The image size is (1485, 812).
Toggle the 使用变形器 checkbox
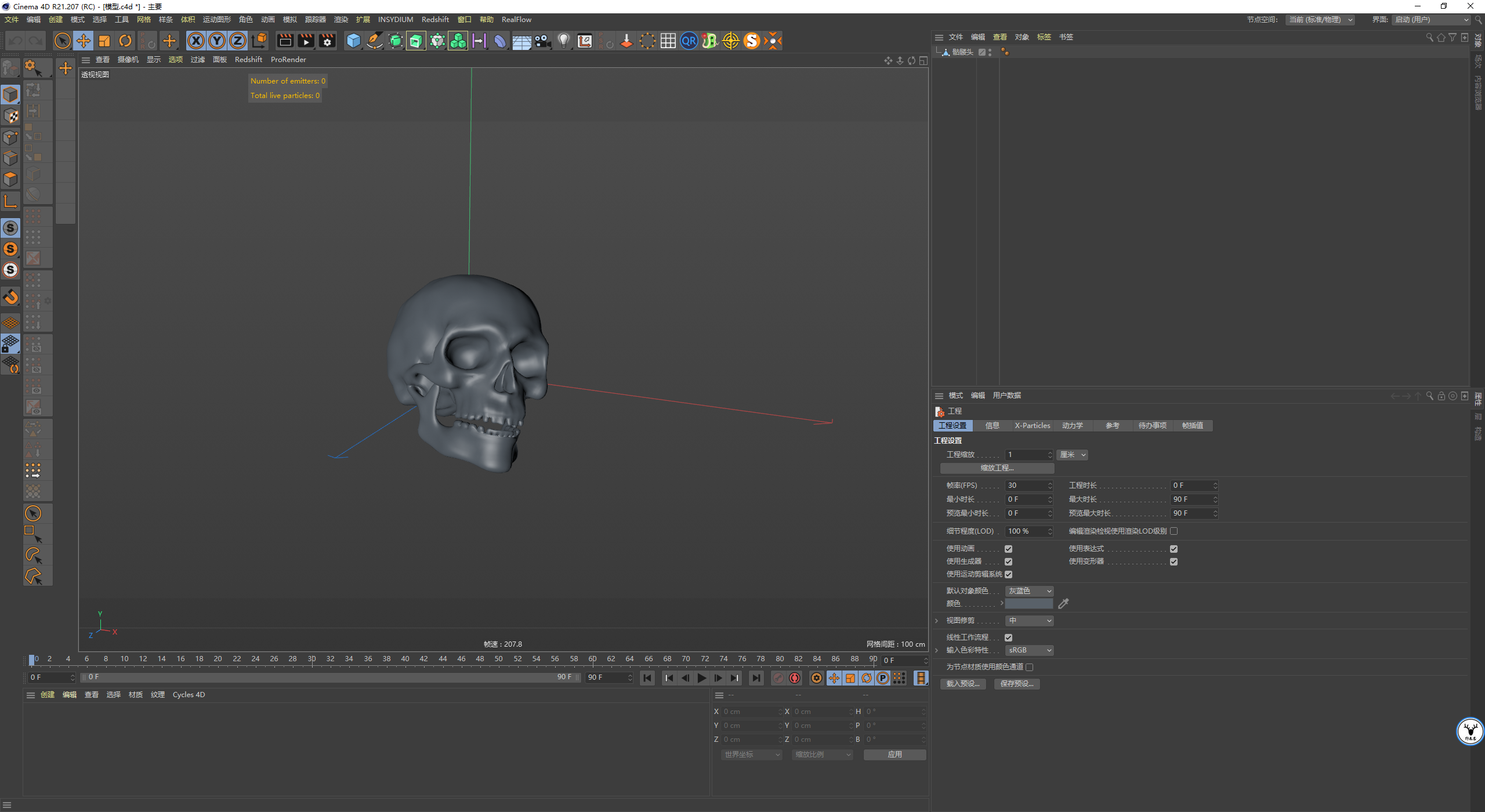pos(1173,561)
